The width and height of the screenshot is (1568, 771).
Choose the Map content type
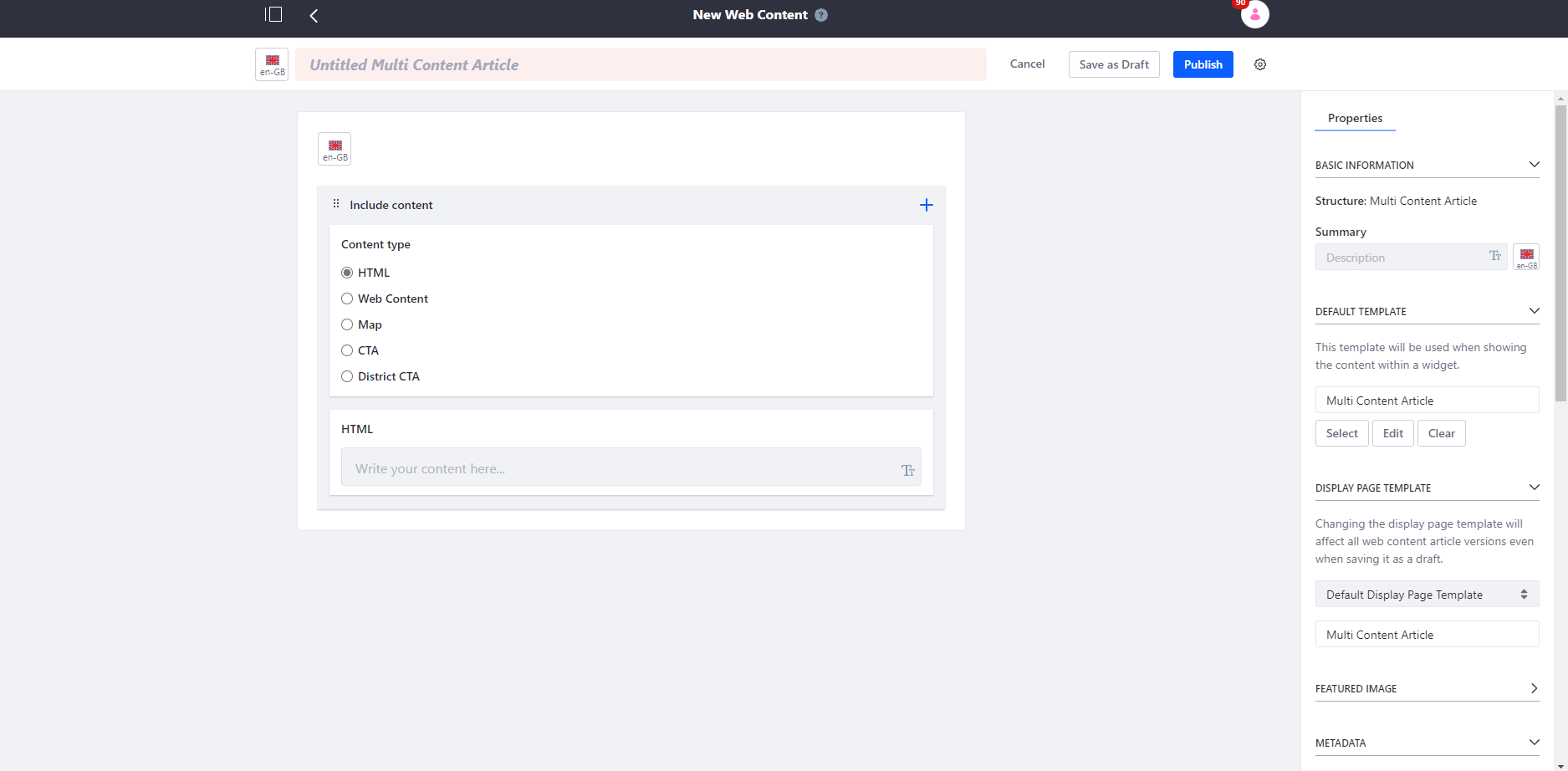click(347, 324)
